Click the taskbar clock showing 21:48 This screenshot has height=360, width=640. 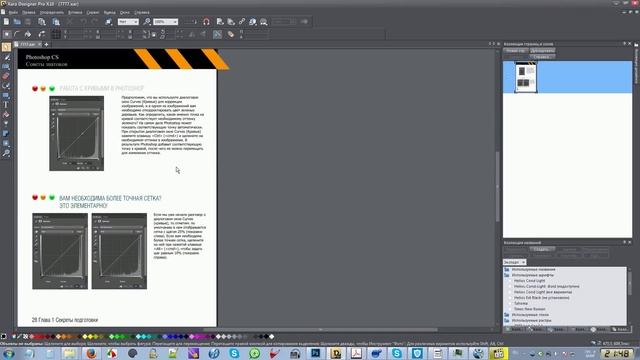pos(616,353)
